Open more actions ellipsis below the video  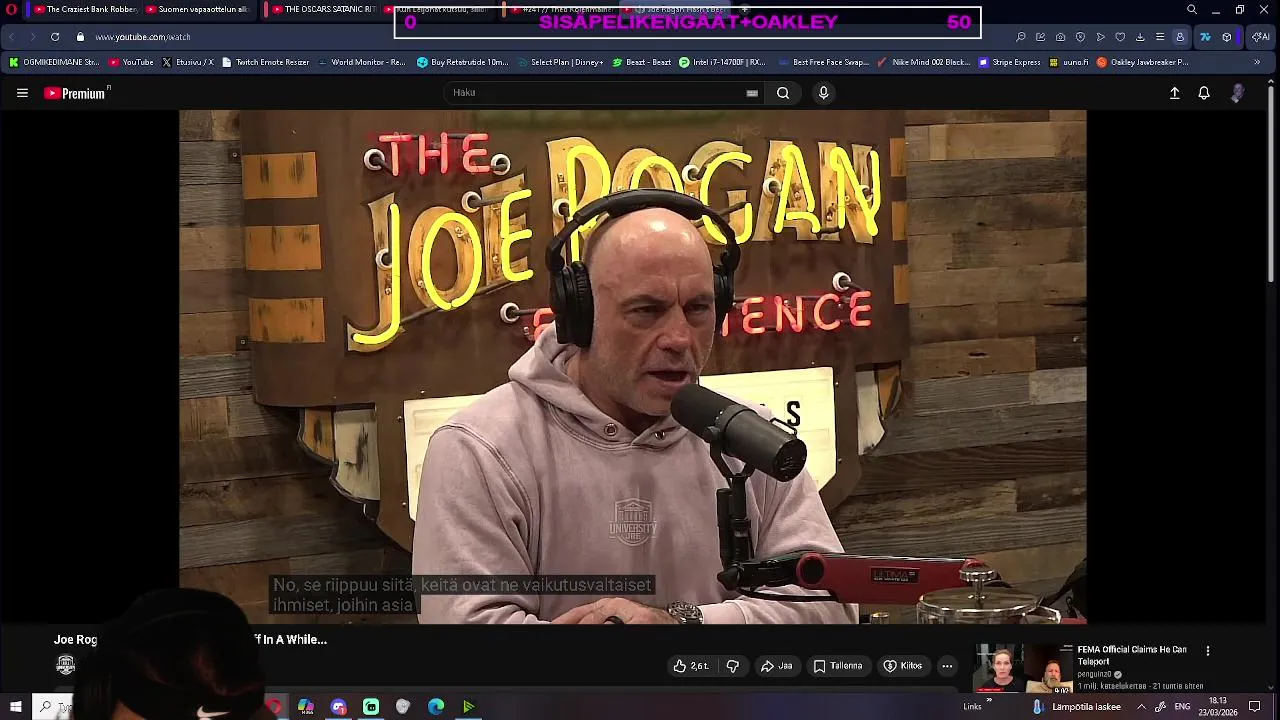pos(947,666)
